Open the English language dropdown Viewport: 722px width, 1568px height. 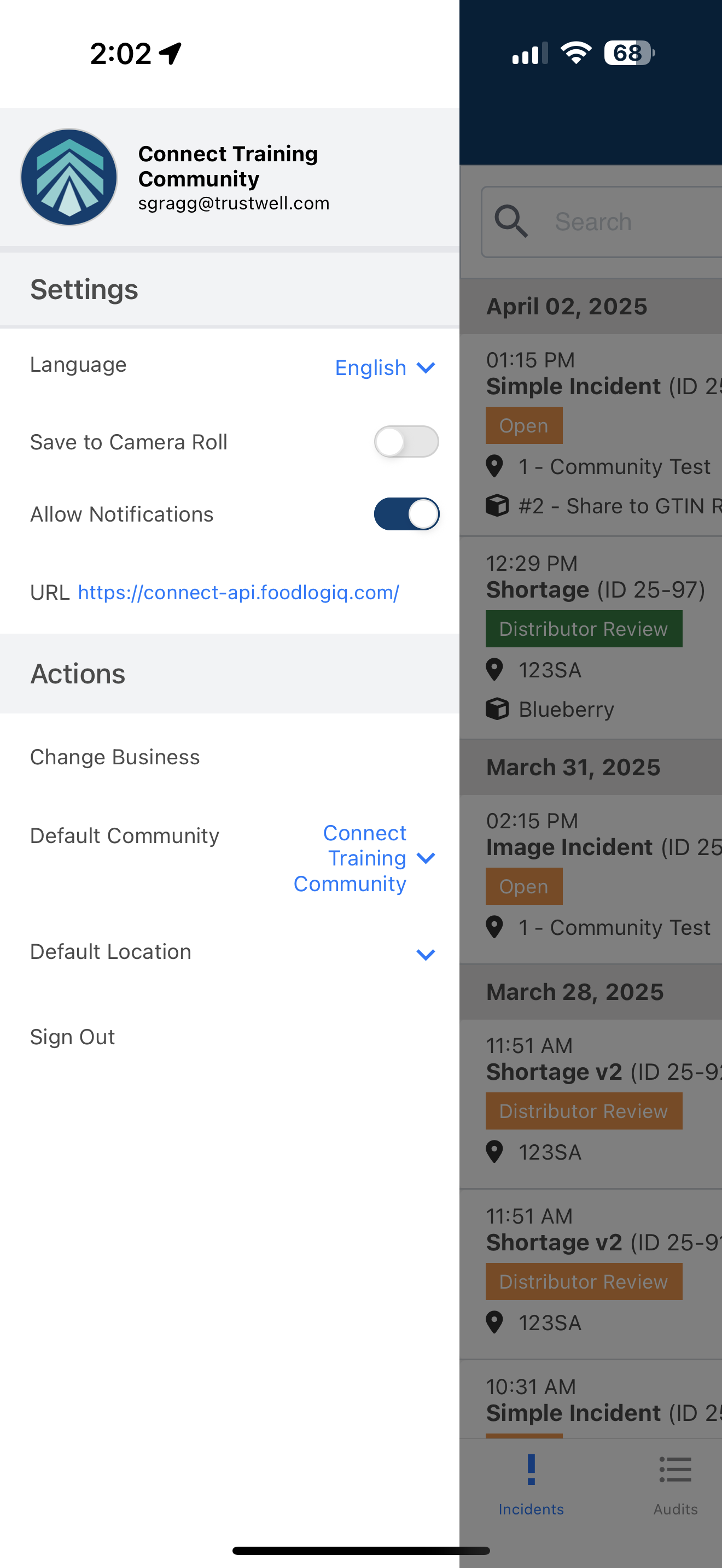click(386, 367)
